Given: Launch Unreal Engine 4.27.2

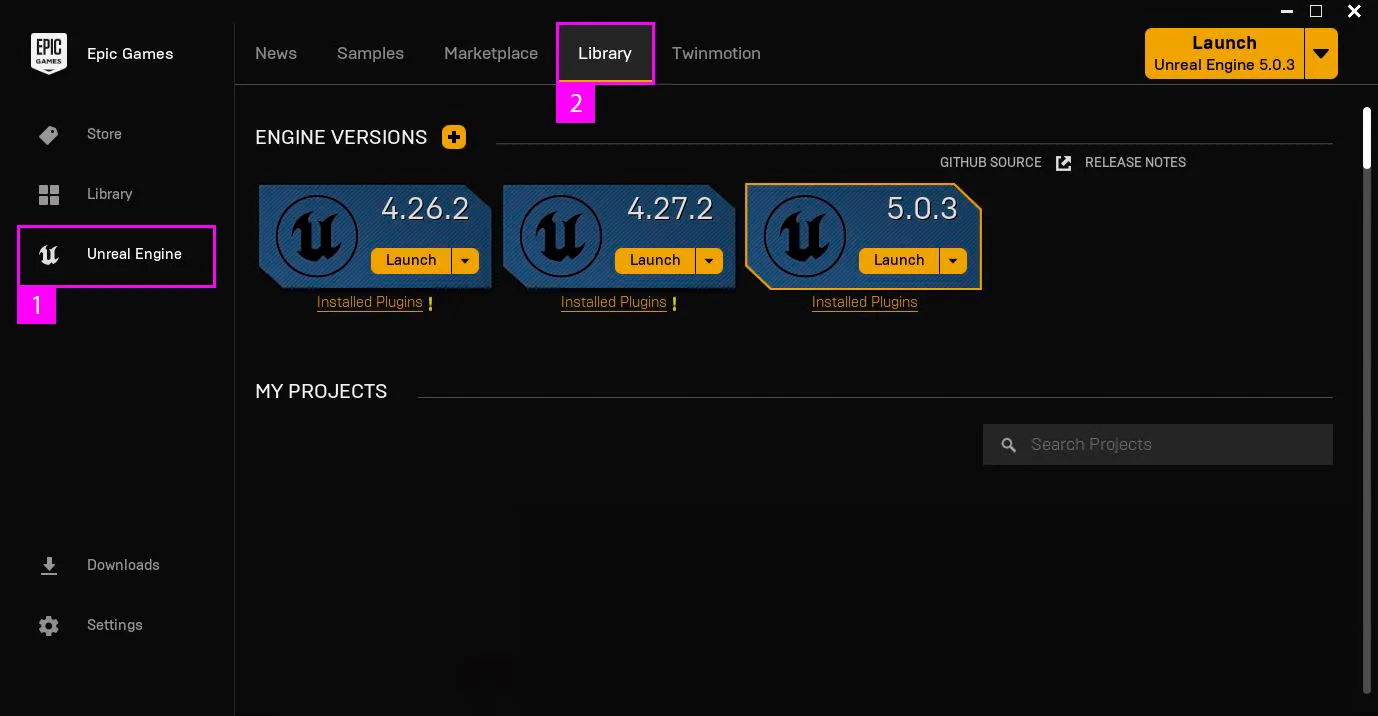Looking at the screenshot, I should coord(655,261).
